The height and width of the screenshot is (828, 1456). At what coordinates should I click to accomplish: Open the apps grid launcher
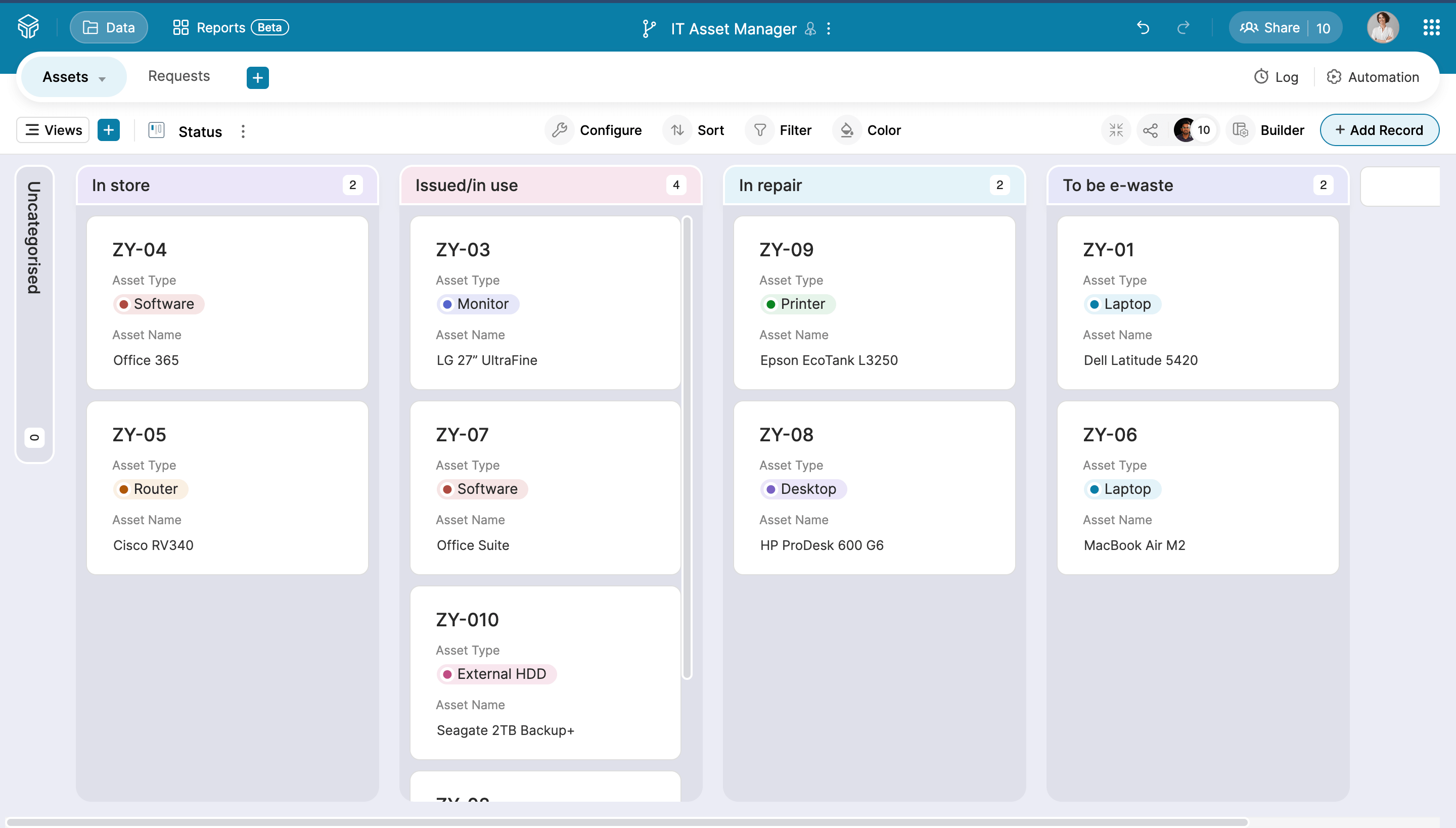1431,27
